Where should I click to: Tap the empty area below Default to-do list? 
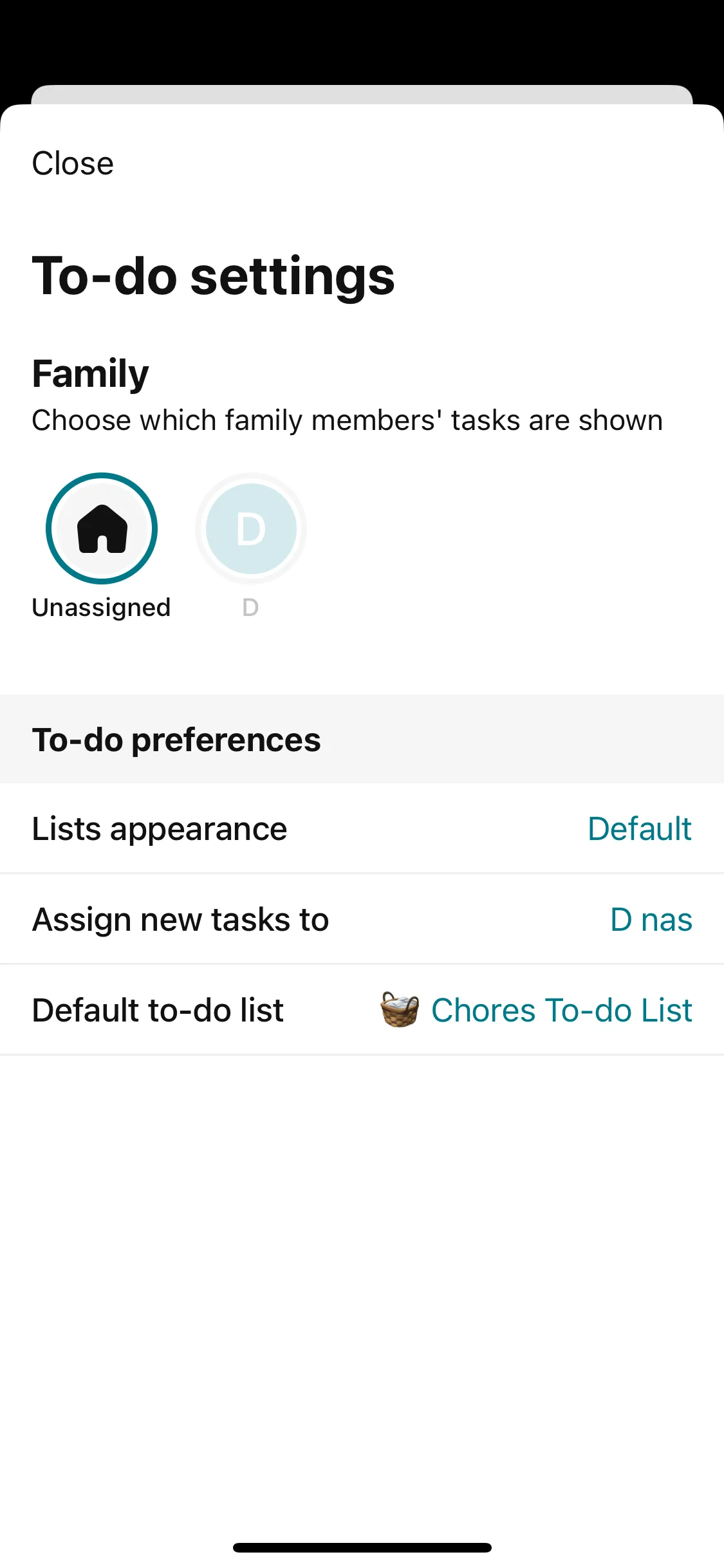(362, 1255)
